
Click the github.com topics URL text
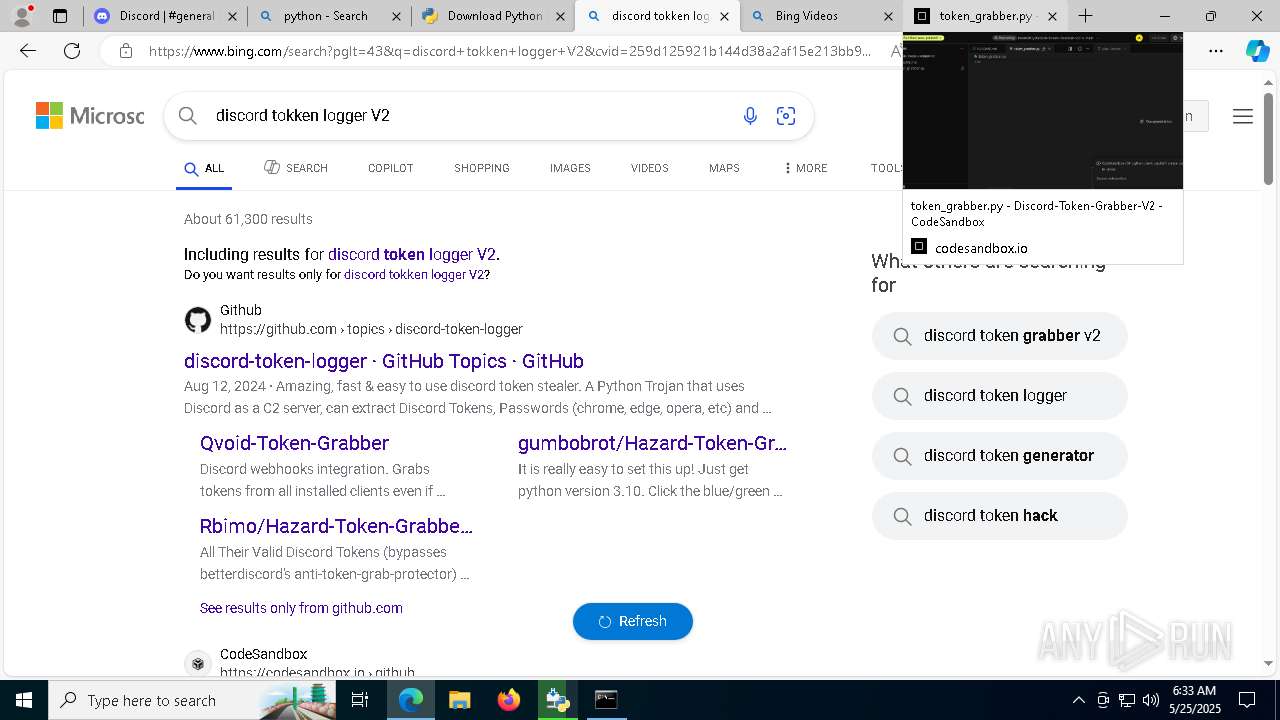(371, 329)
